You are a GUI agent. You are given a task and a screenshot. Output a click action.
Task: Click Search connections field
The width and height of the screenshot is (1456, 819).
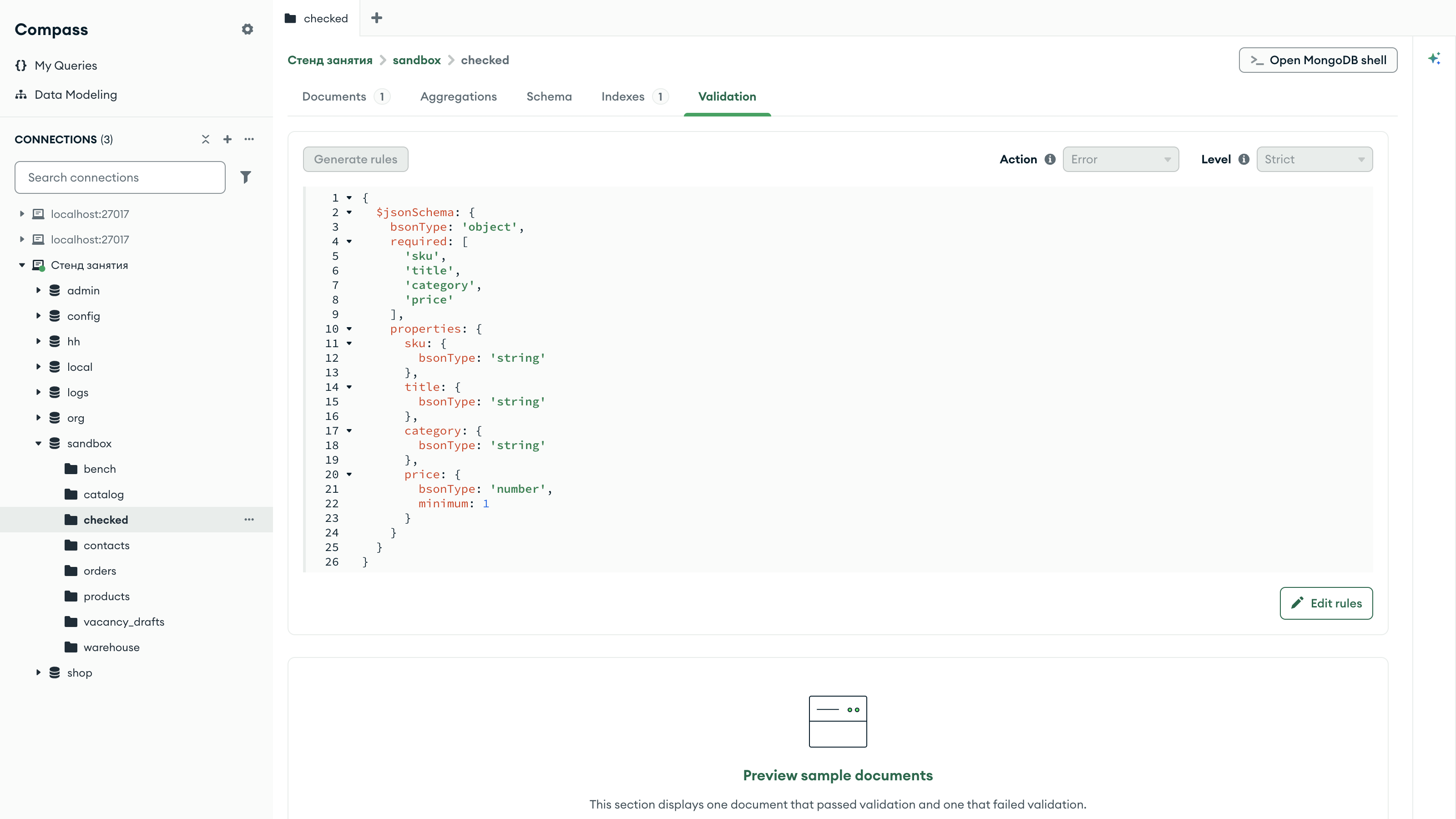pyautogui.click(x=120, y=177)
